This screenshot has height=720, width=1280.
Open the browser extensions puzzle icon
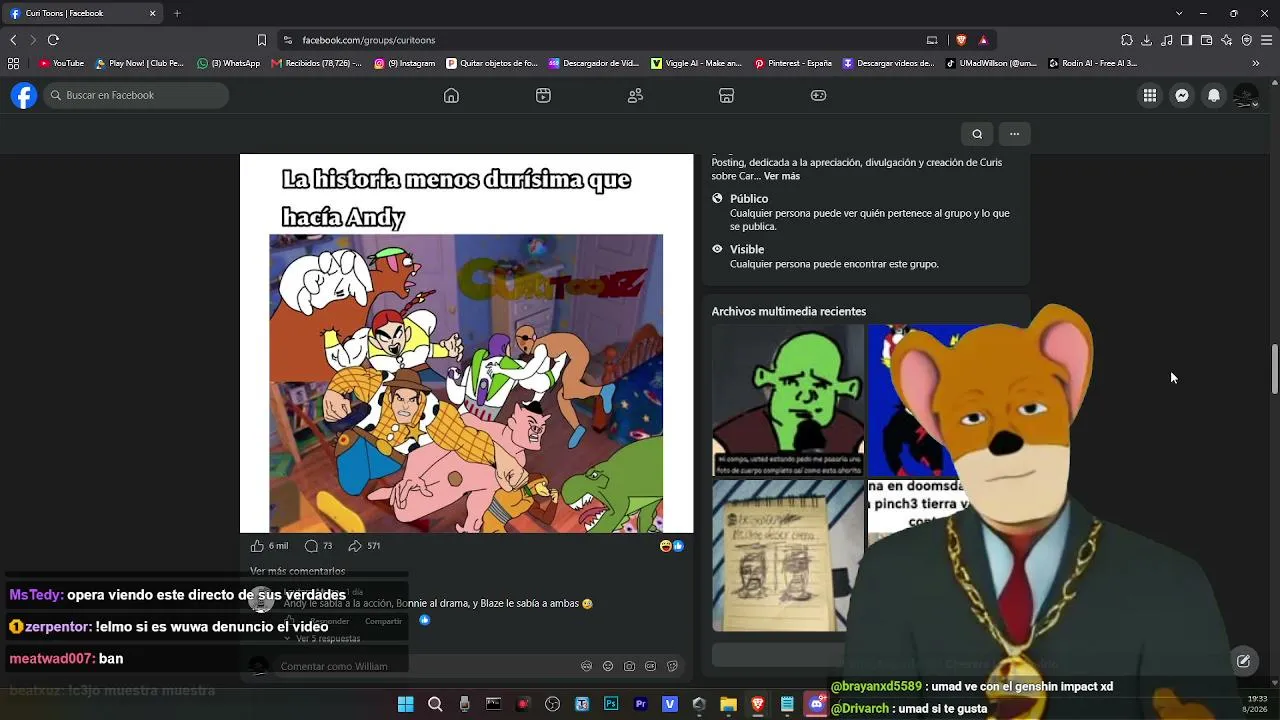click(x=1127, y=40)
